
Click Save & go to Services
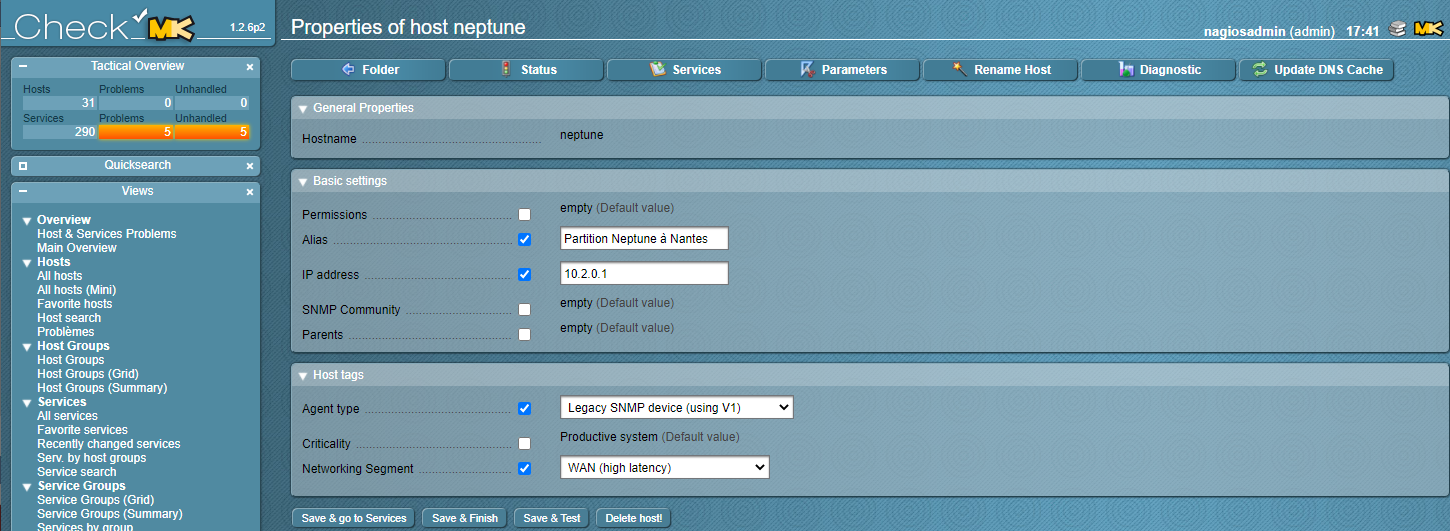pyautogui.click(x=354, y=518)
